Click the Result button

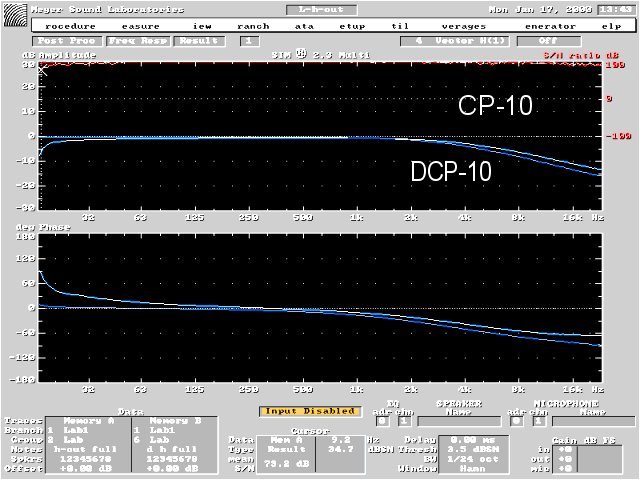[199, 41]
